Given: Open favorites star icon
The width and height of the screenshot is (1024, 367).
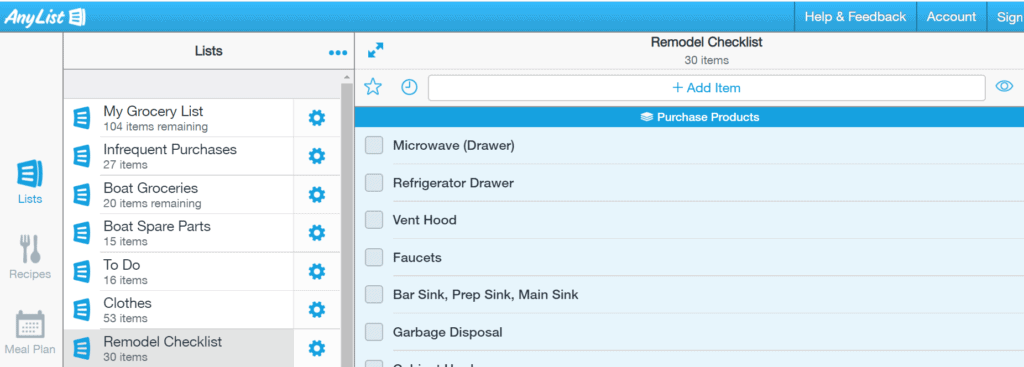Looking at the screenshot, I should [372, 87].
